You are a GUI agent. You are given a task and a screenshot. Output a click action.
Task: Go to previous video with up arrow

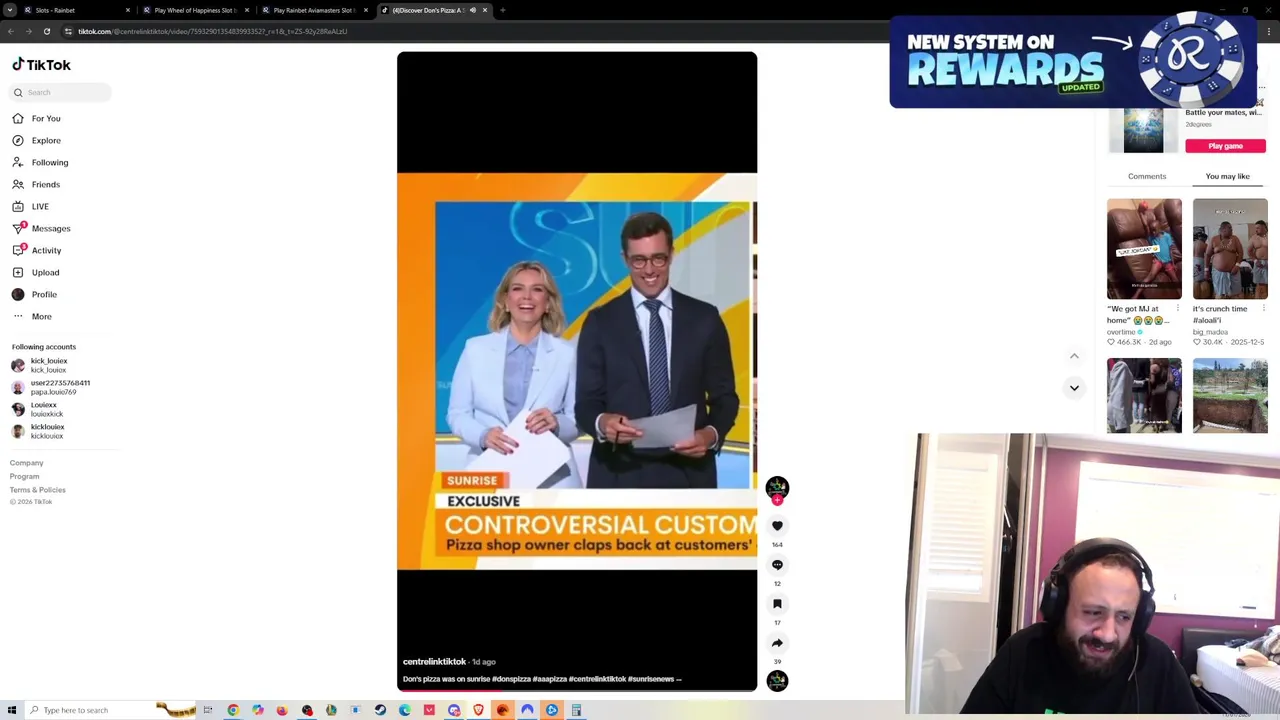[1074, 356]
